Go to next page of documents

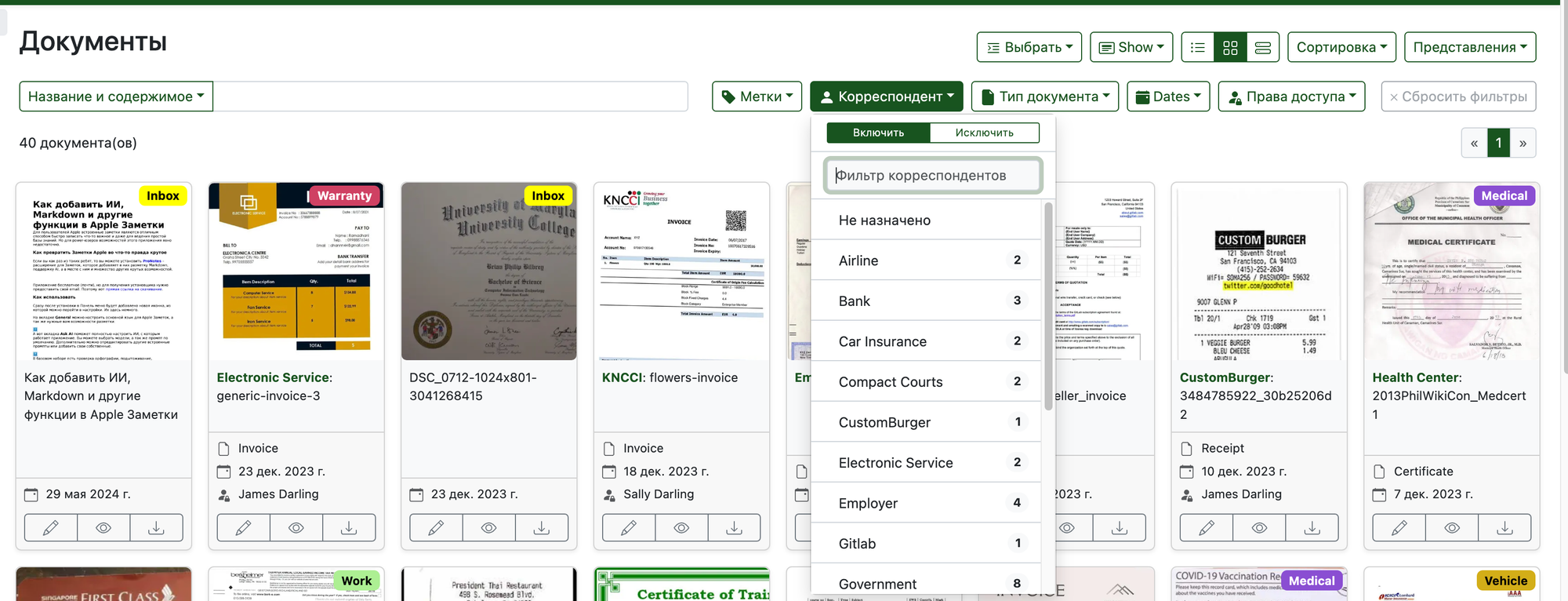[1523, 143]
